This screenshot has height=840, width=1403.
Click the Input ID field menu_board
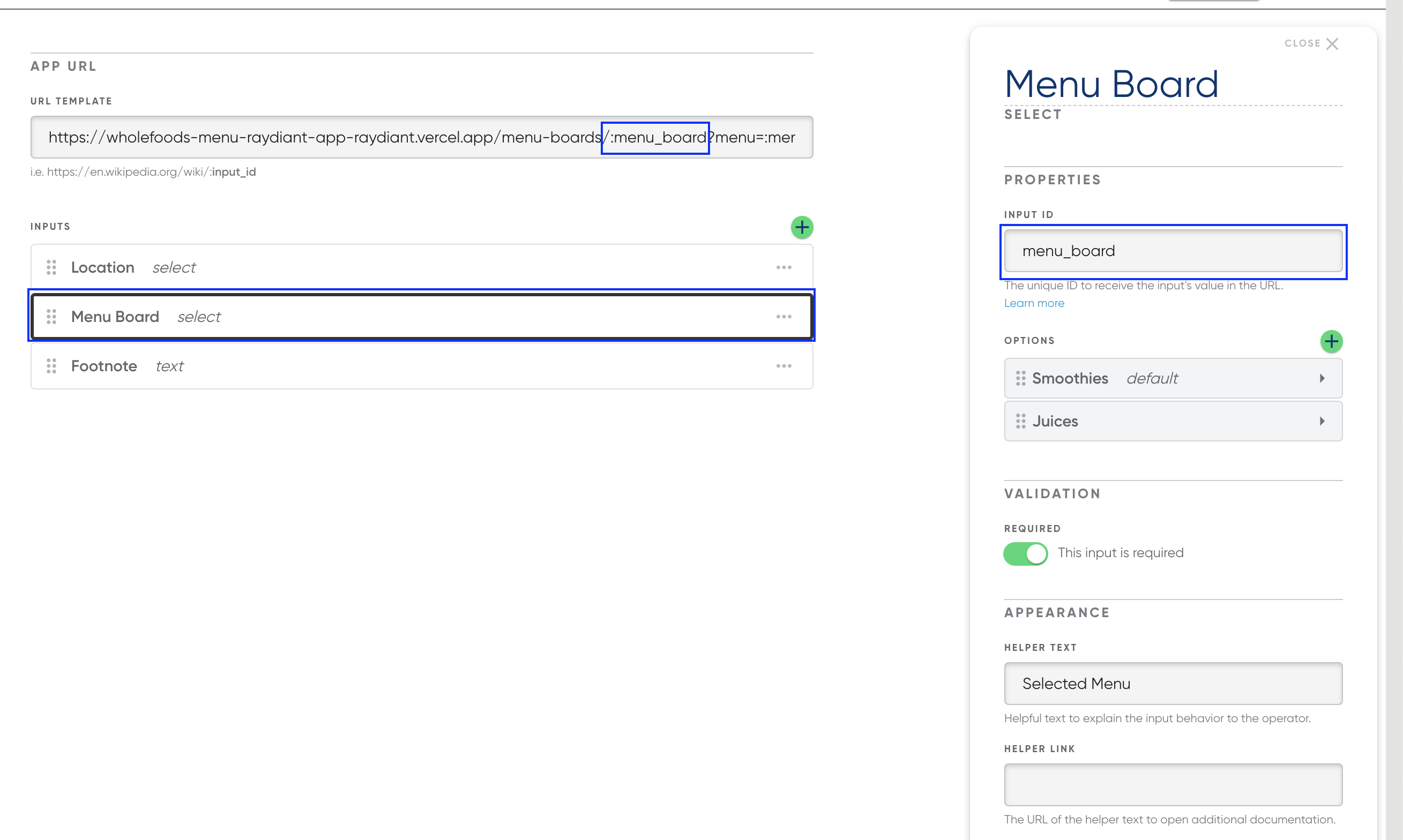click(x=1173, y=251)
